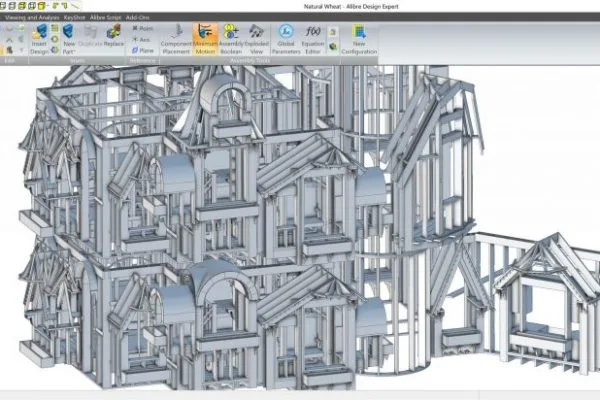The width and height of the screenshot is (600, 400).
Task: Click the small green icon below the yellow one beside Equation Editor
Action: [x=333, y=47]
